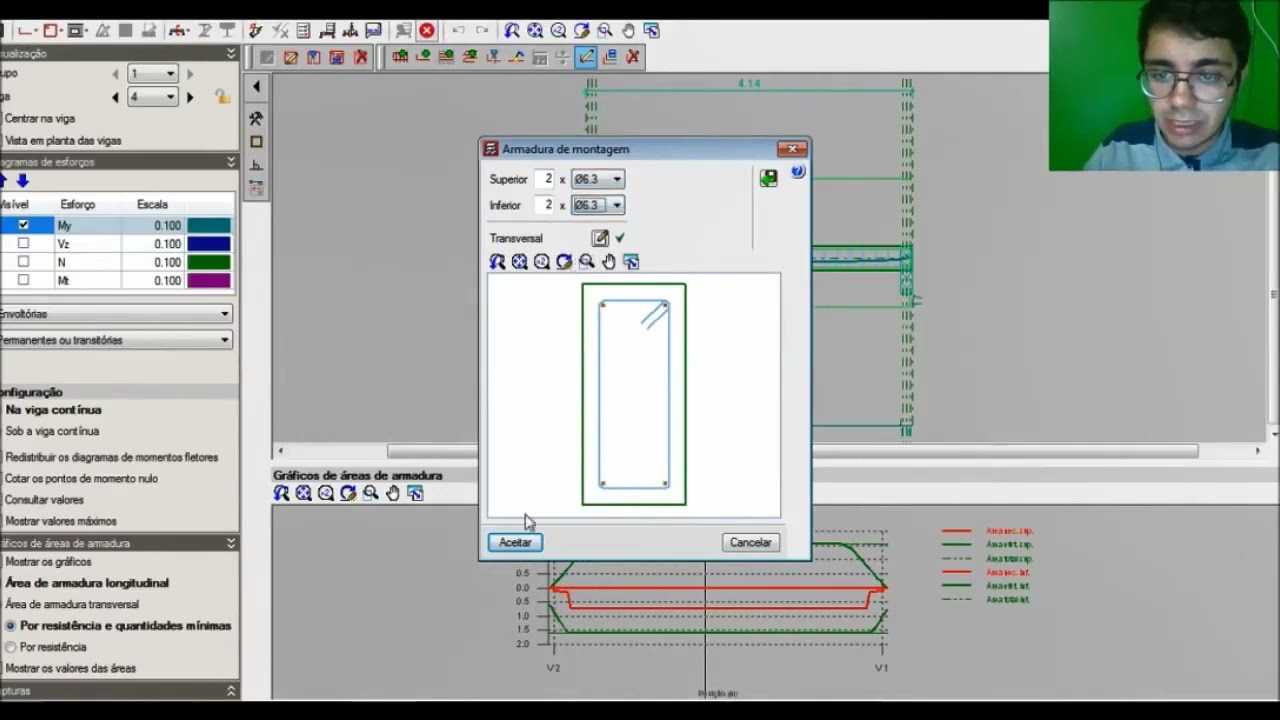Viewport: 1280px width, 720px height.
Task: Select Consultar valores option
Action: (x=44, y=500)
